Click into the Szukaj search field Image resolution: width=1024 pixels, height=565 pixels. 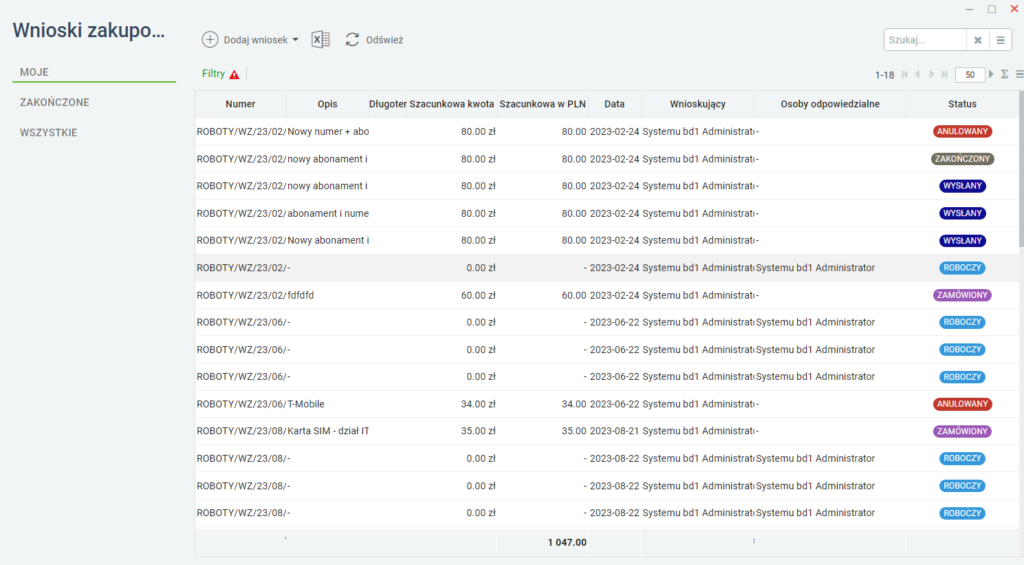924,40
